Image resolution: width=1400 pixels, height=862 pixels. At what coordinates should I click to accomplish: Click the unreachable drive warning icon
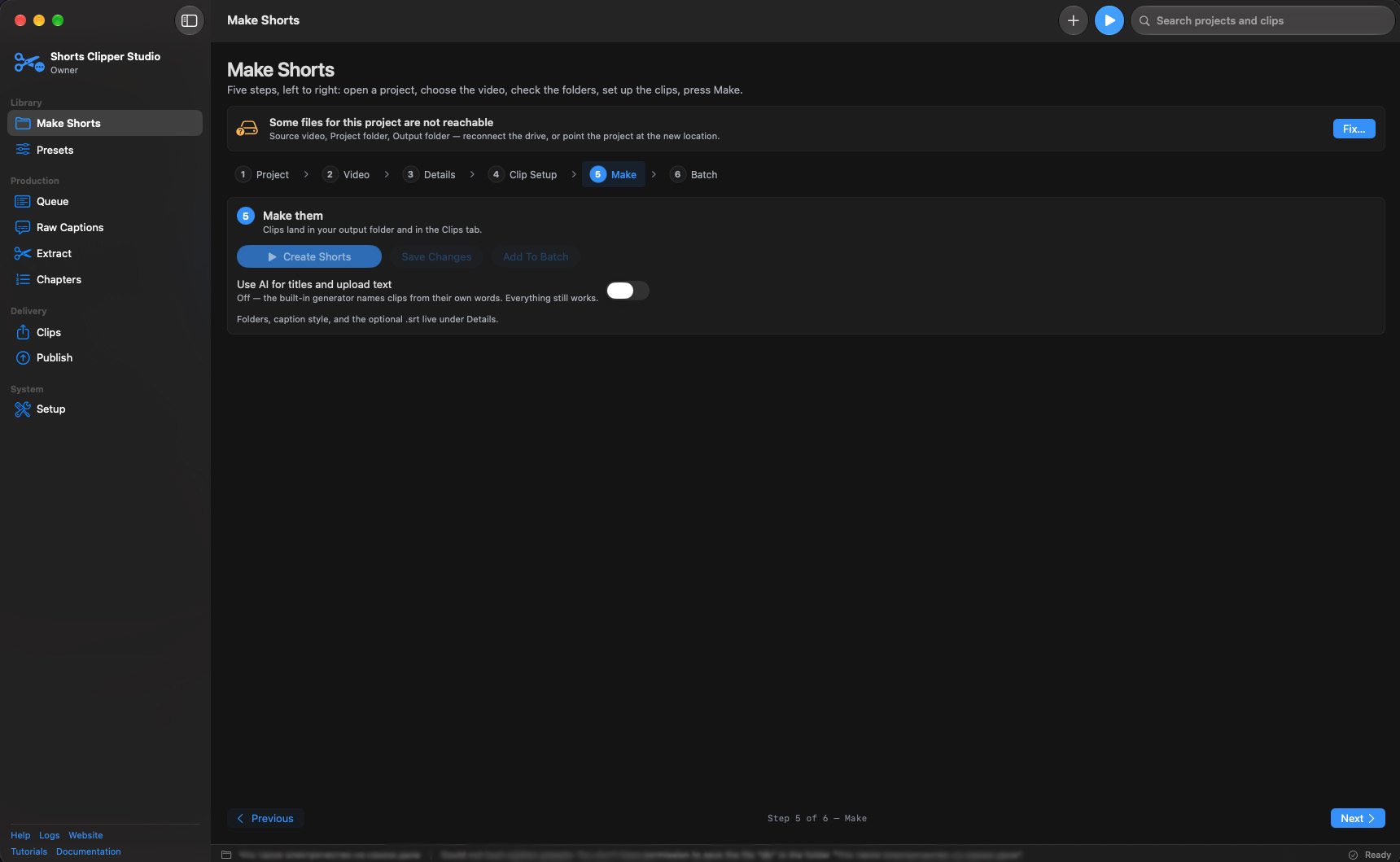[x=247, y=129]
